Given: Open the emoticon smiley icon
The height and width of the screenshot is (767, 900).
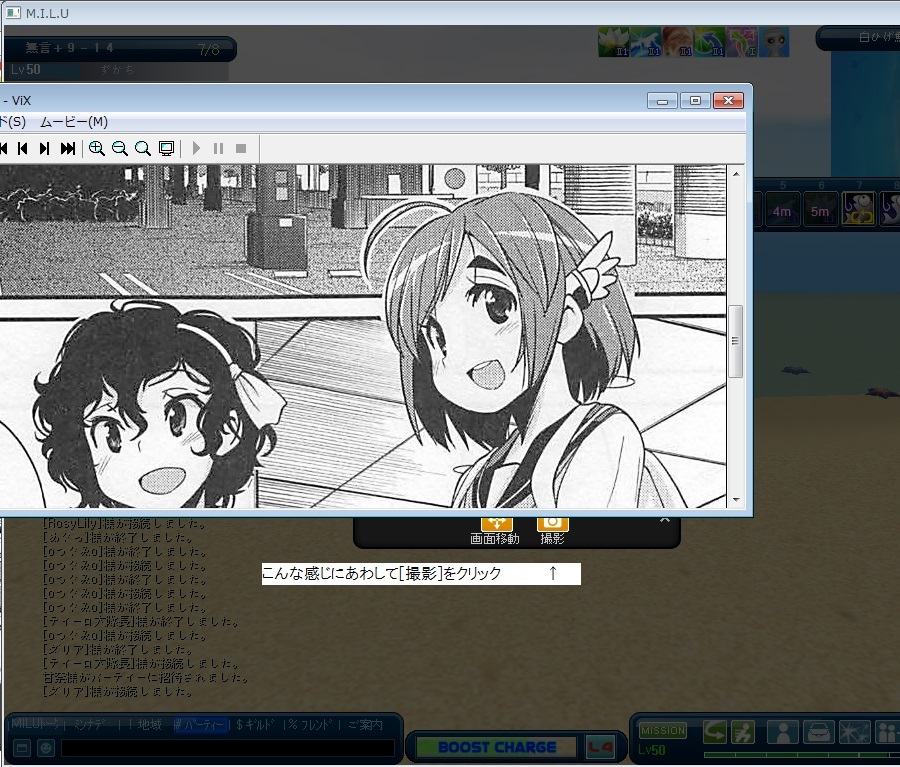Looking at the screenshot, I should point(46,748).
